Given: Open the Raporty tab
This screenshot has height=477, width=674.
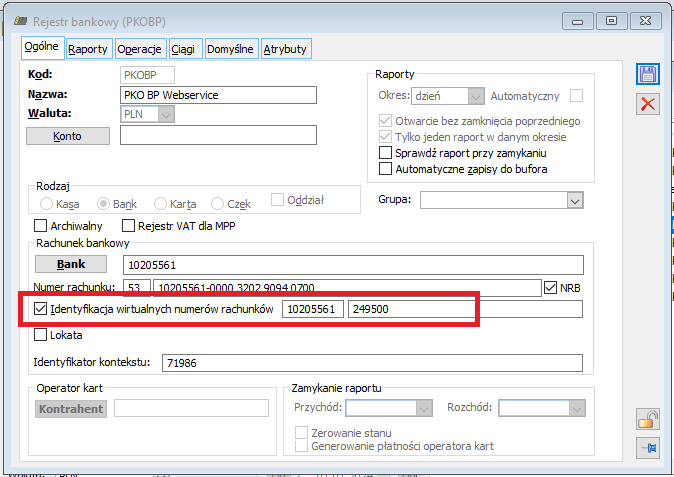Looking at the screenshot, I should pyautogui.click(x=88, y=49).
